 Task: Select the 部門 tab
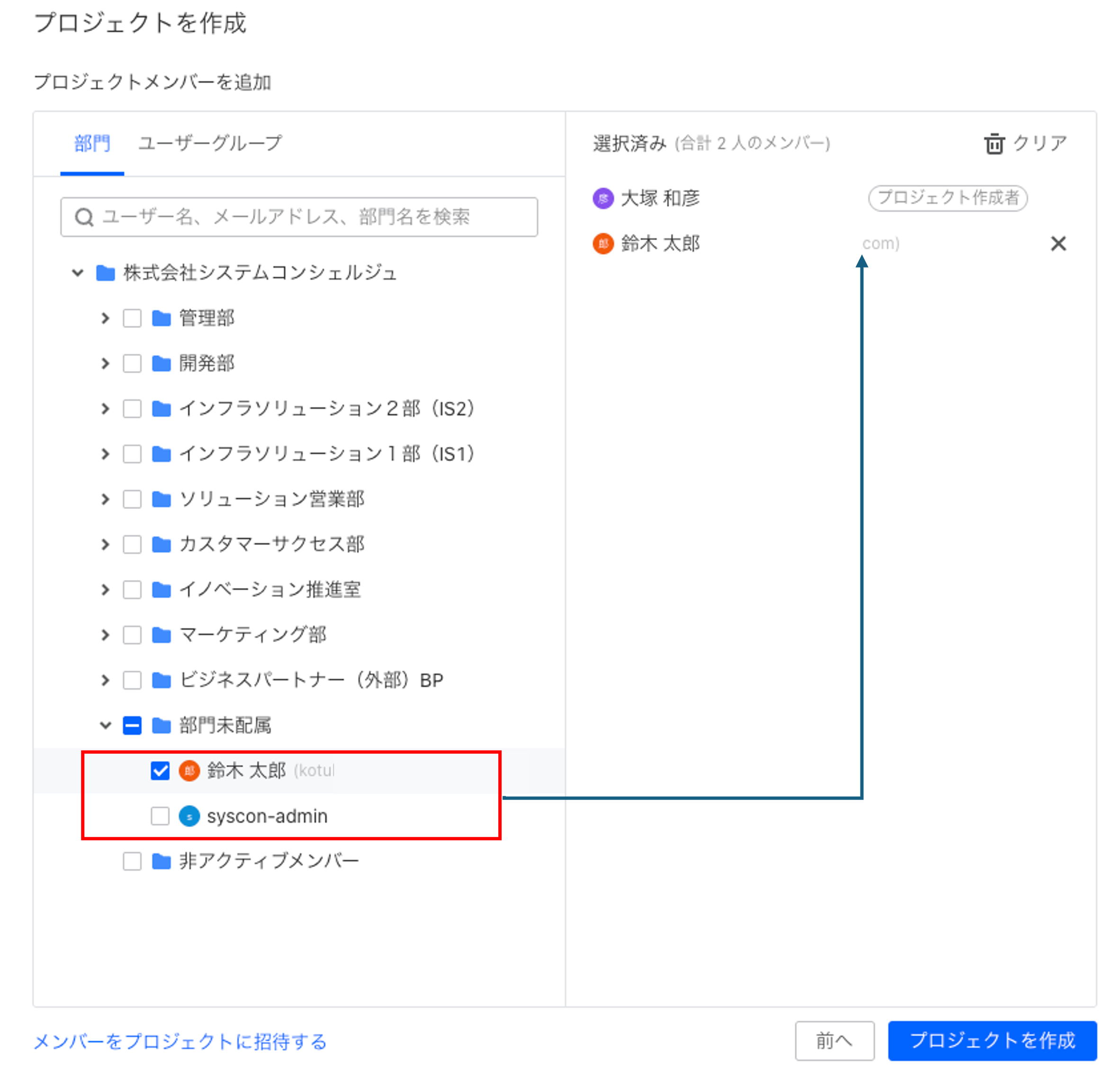pos(92,143)
